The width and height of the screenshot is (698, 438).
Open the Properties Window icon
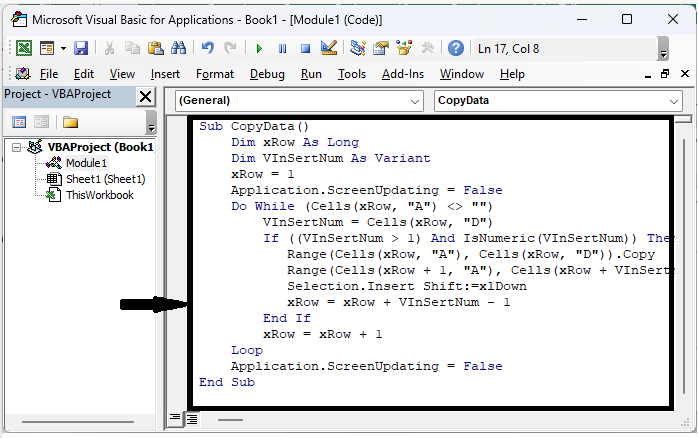tap(381, 48)
